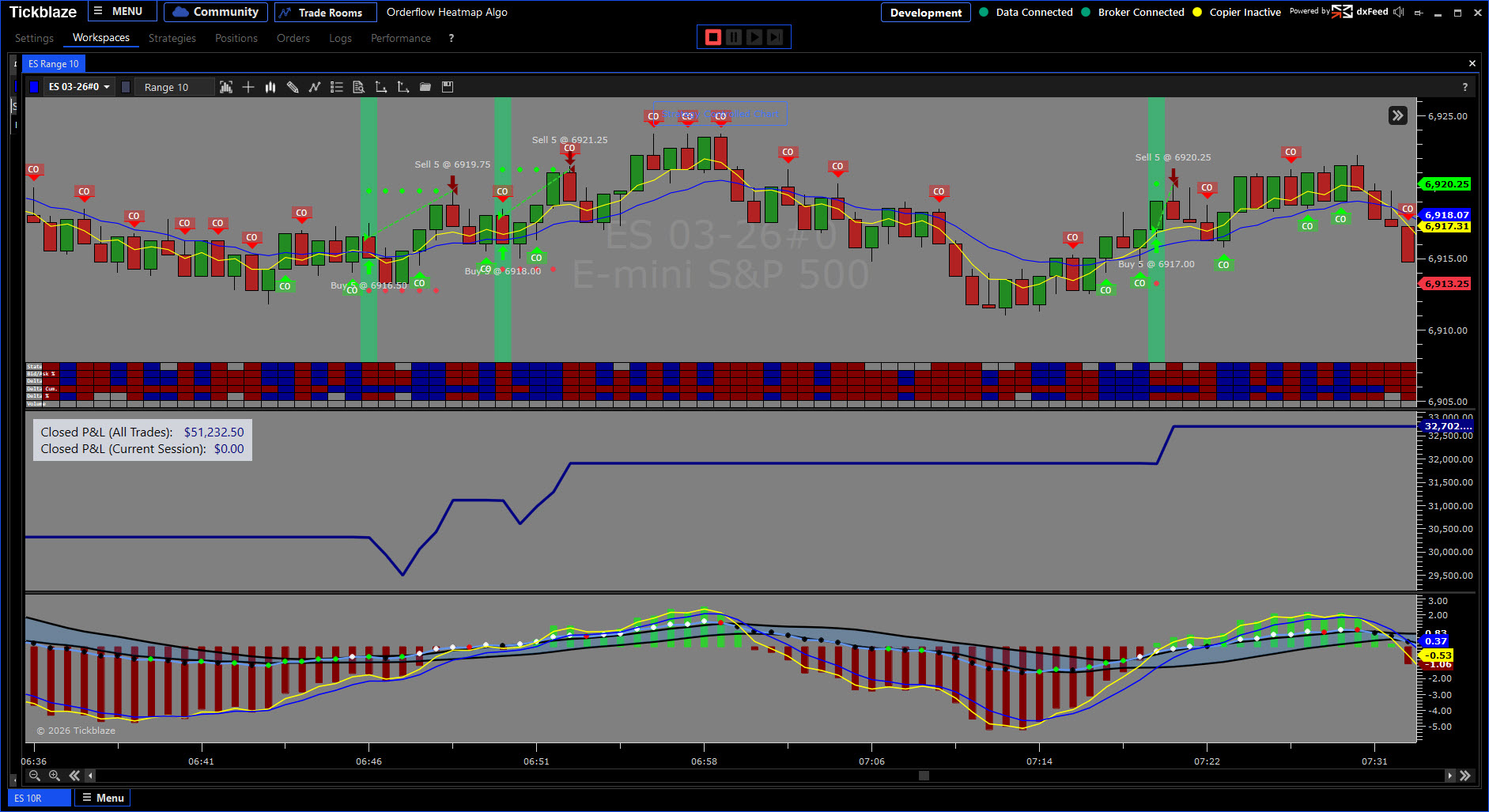Open the Range 10 interval selector
The image size is (1489, 812).
point(174,87)
